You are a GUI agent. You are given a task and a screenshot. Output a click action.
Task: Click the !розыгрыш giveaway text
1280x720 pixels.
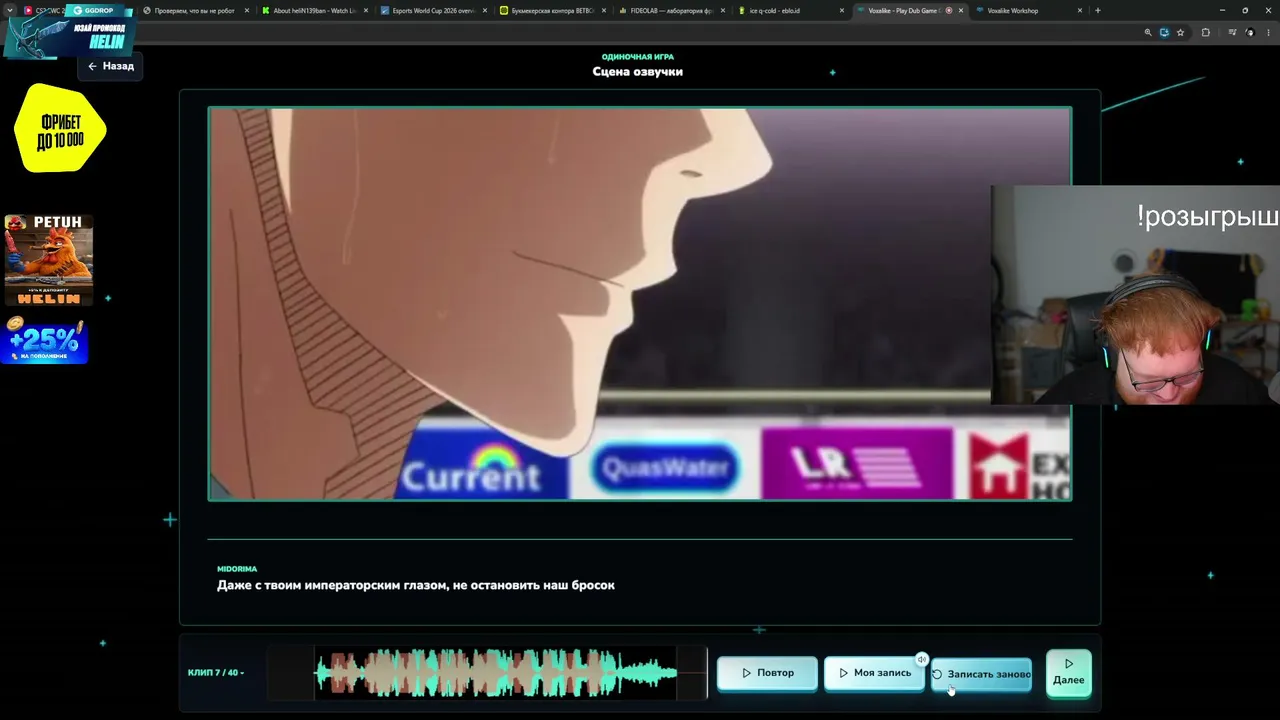[1207, 217]
